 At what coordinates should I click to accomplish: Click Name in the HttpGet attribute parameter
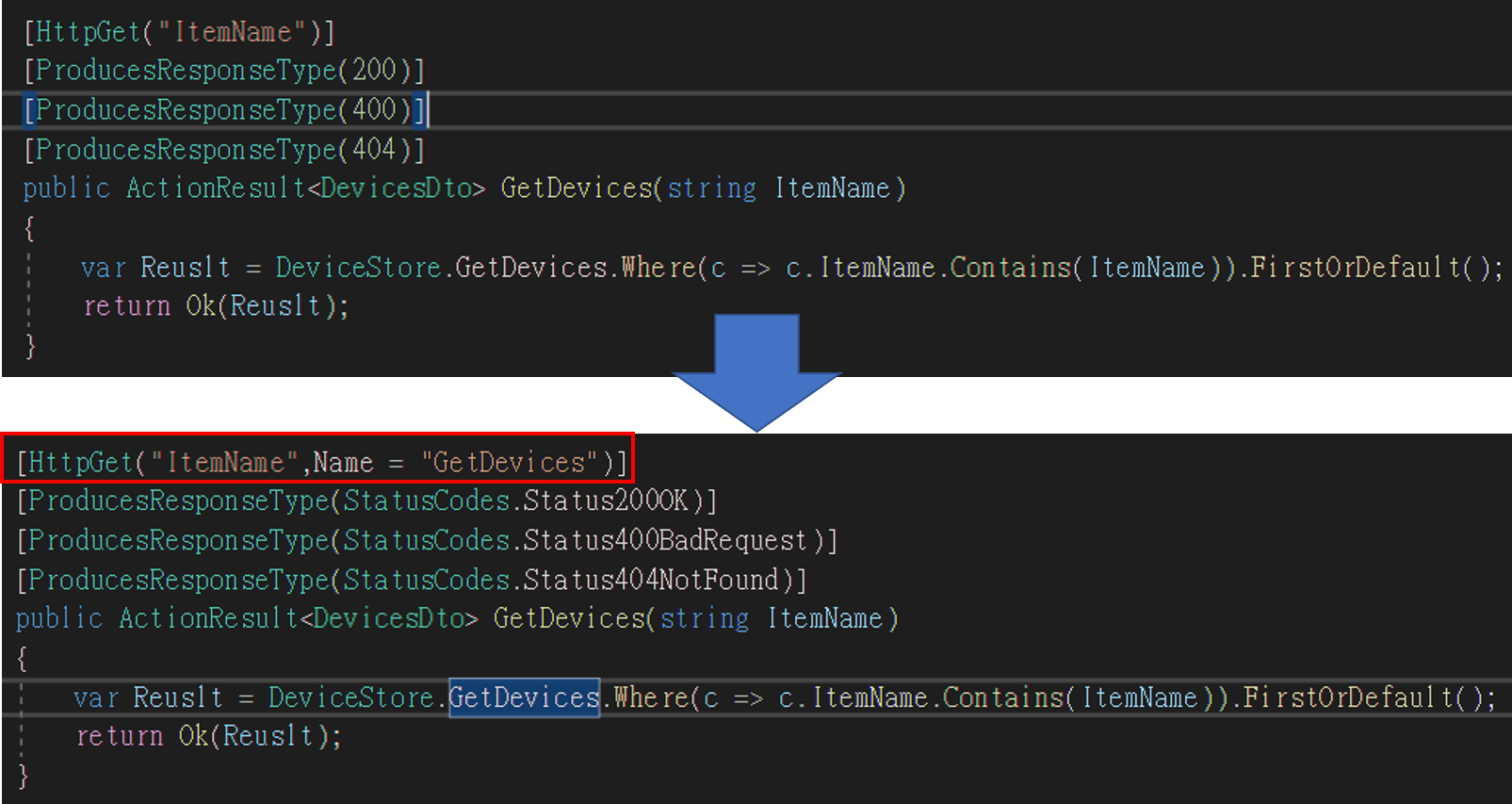click(343, 462)
